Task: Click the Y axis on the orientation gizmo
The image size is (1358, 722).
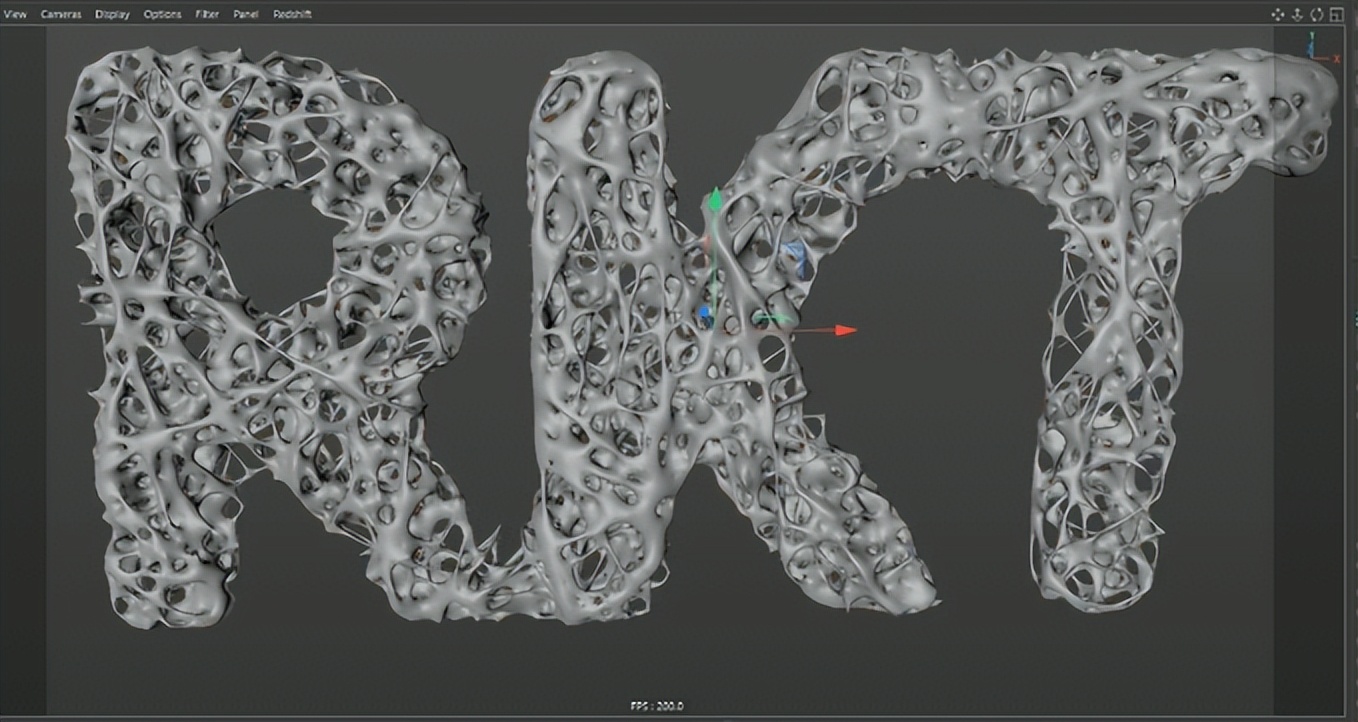Action: click(x=1312, y=33)
